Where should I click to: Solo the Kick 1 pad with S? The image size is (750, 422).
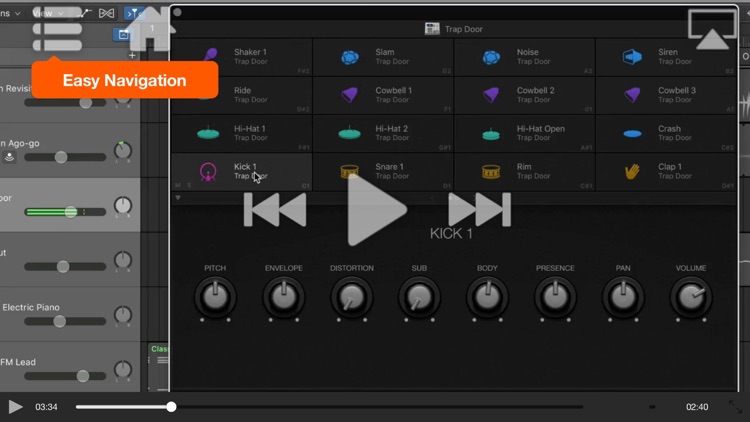(x=189, y=185)
